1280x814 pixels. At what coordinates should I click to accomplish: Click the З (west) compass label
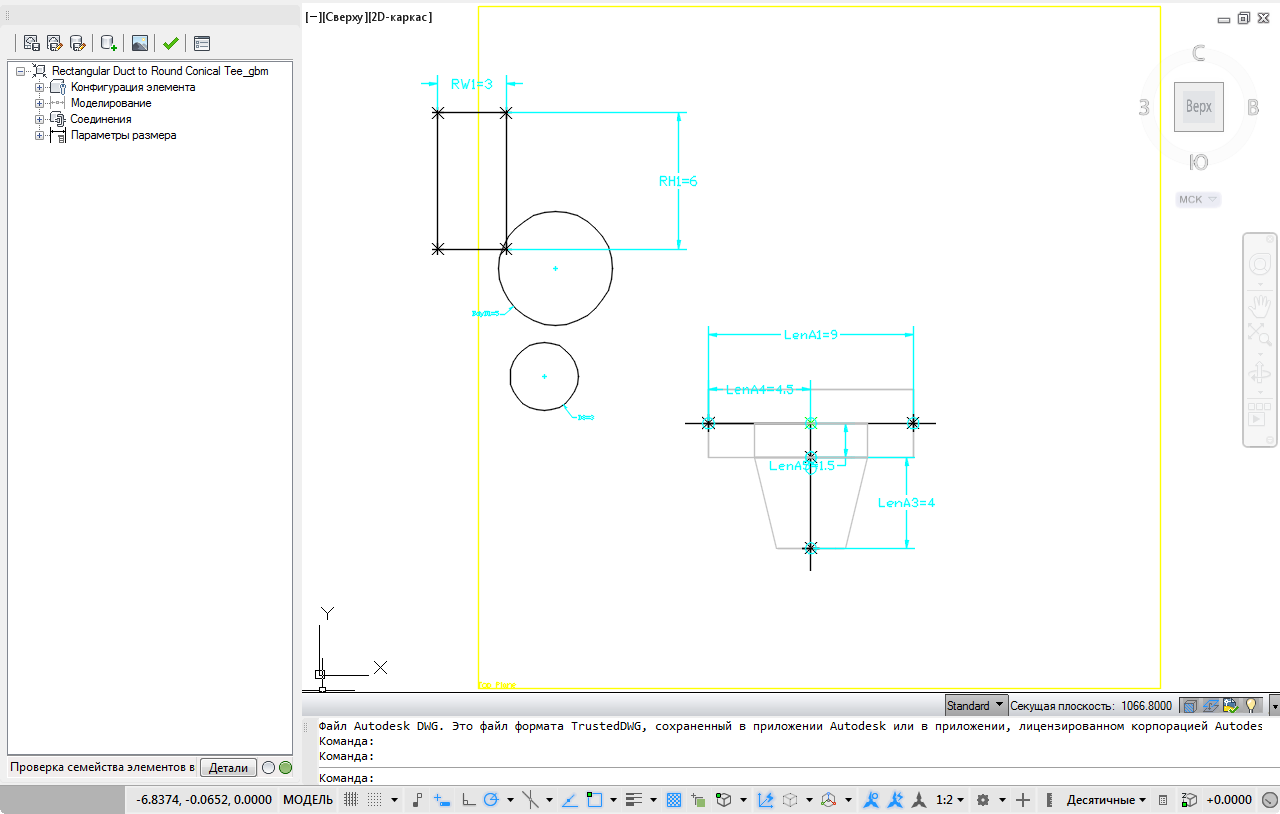point(1144,108)
